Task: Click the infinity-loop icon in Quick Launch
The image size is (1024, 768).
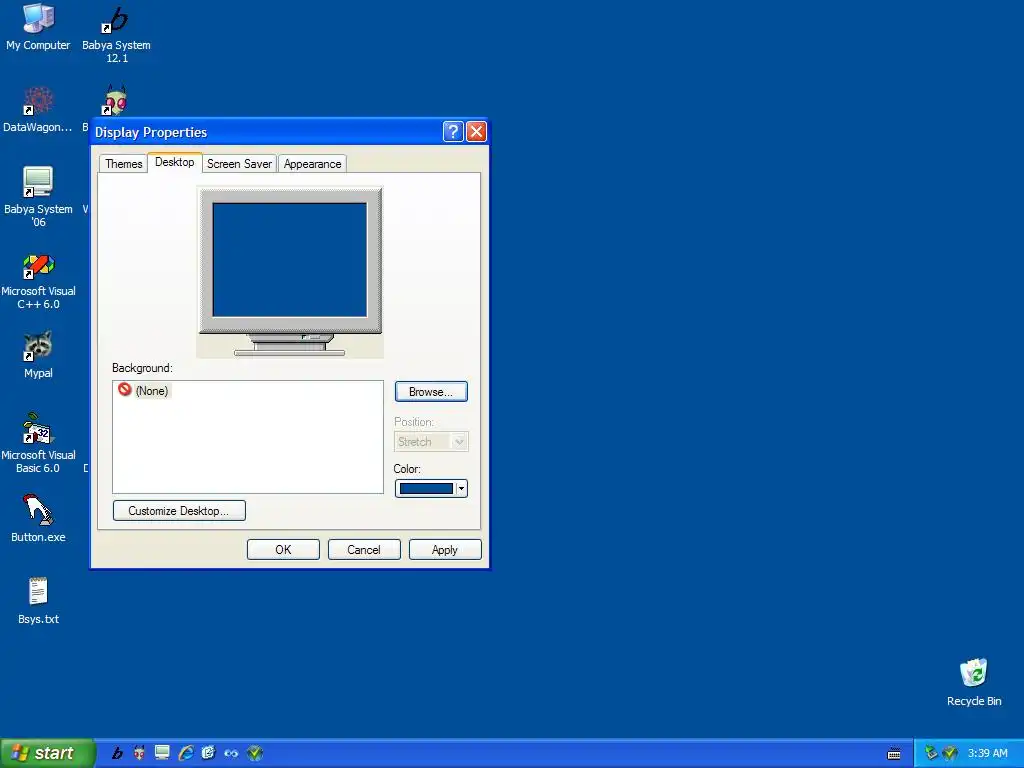Action: click(231, 753)
